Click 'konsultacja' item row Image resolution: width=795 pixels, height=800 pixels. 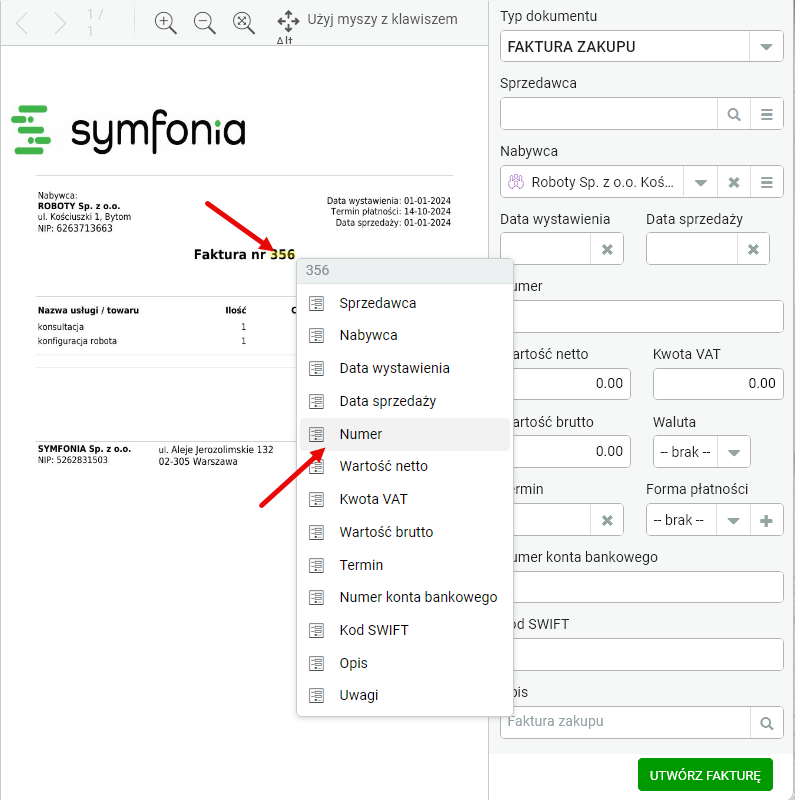click(61, 327)
